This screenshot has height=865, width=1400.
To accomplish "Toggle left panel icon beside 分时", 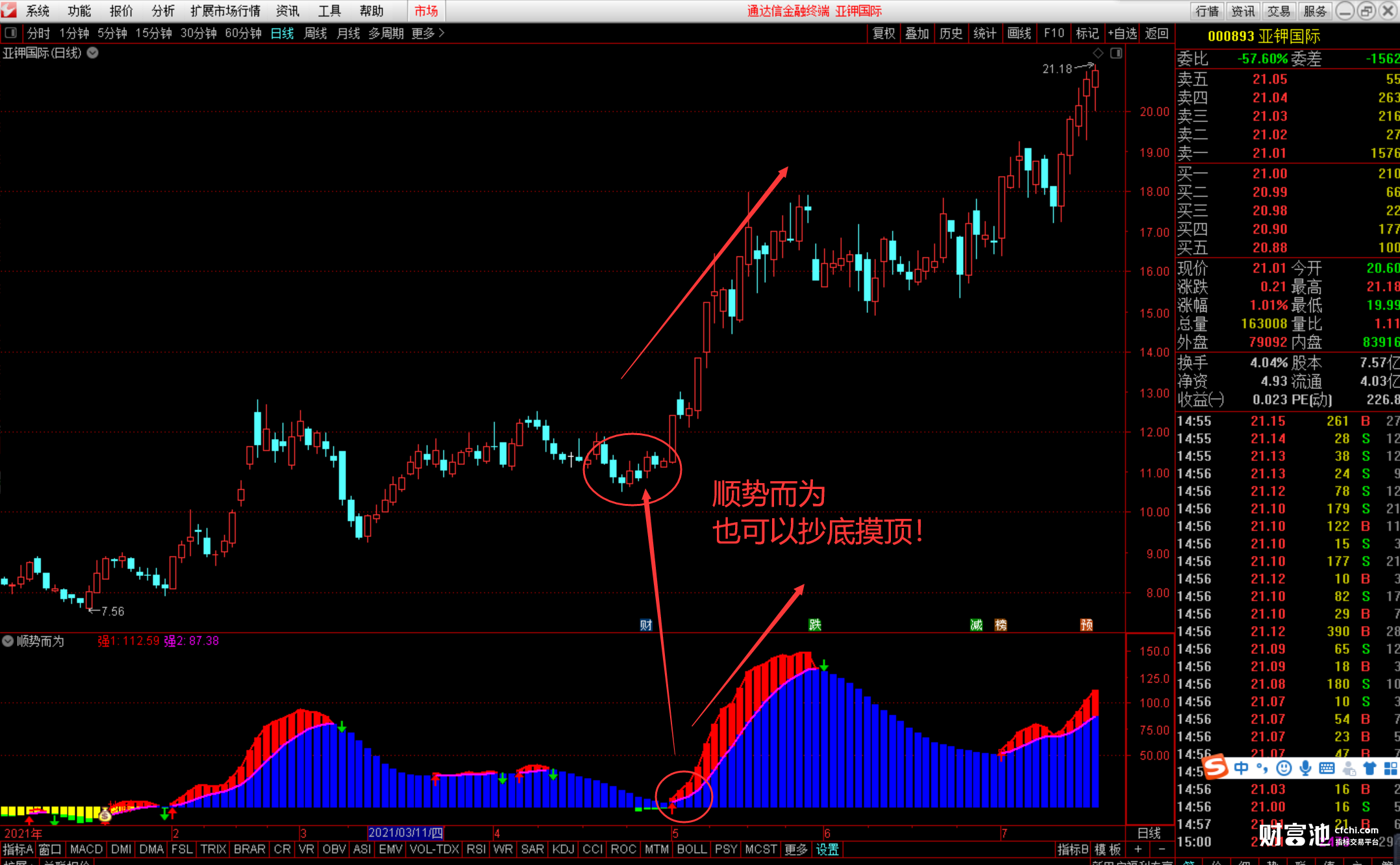I will point(10,32).
